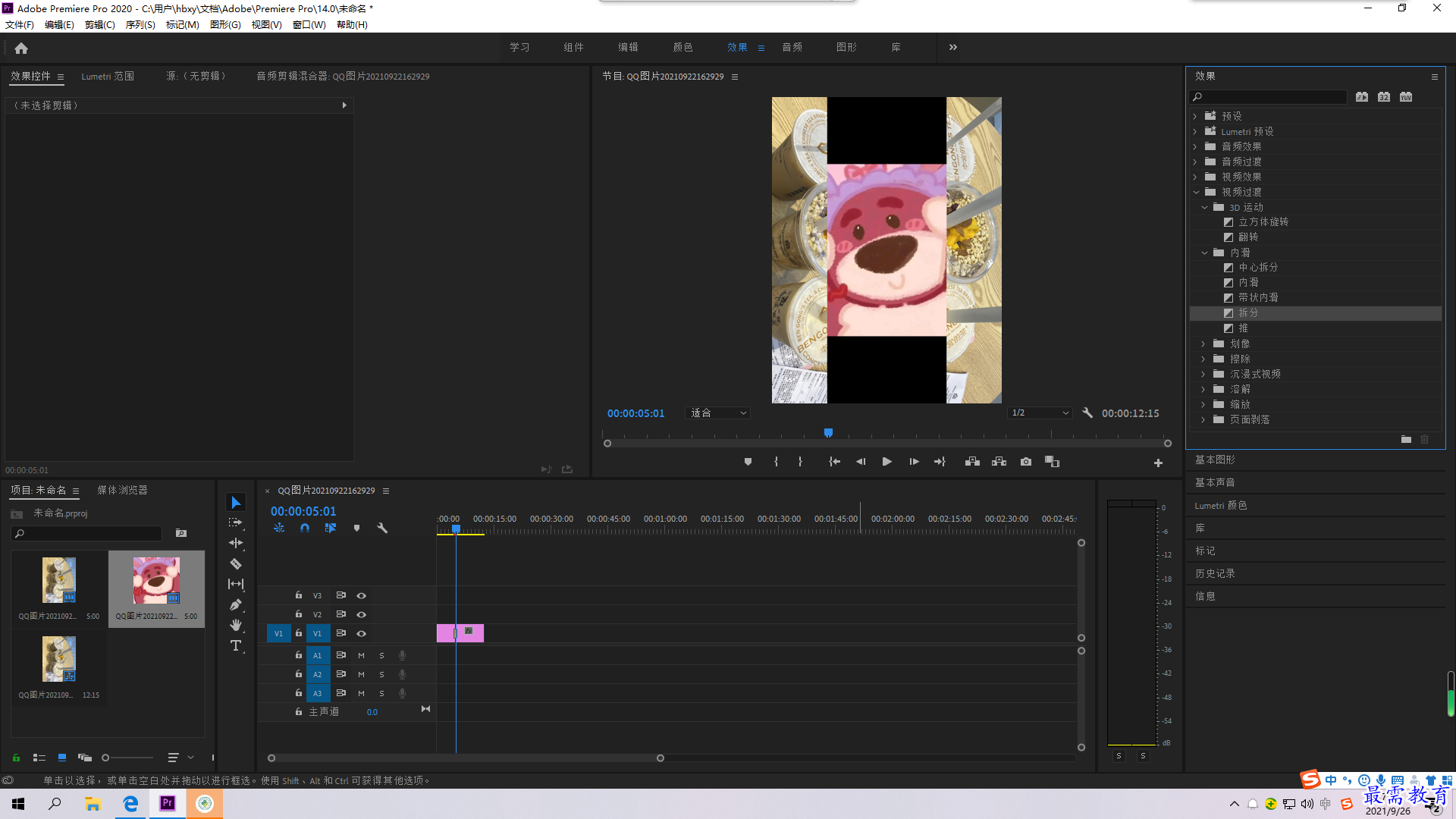
Task: Mark In point in program monitor
Action: pyautogui.click(x=776, y=462)
